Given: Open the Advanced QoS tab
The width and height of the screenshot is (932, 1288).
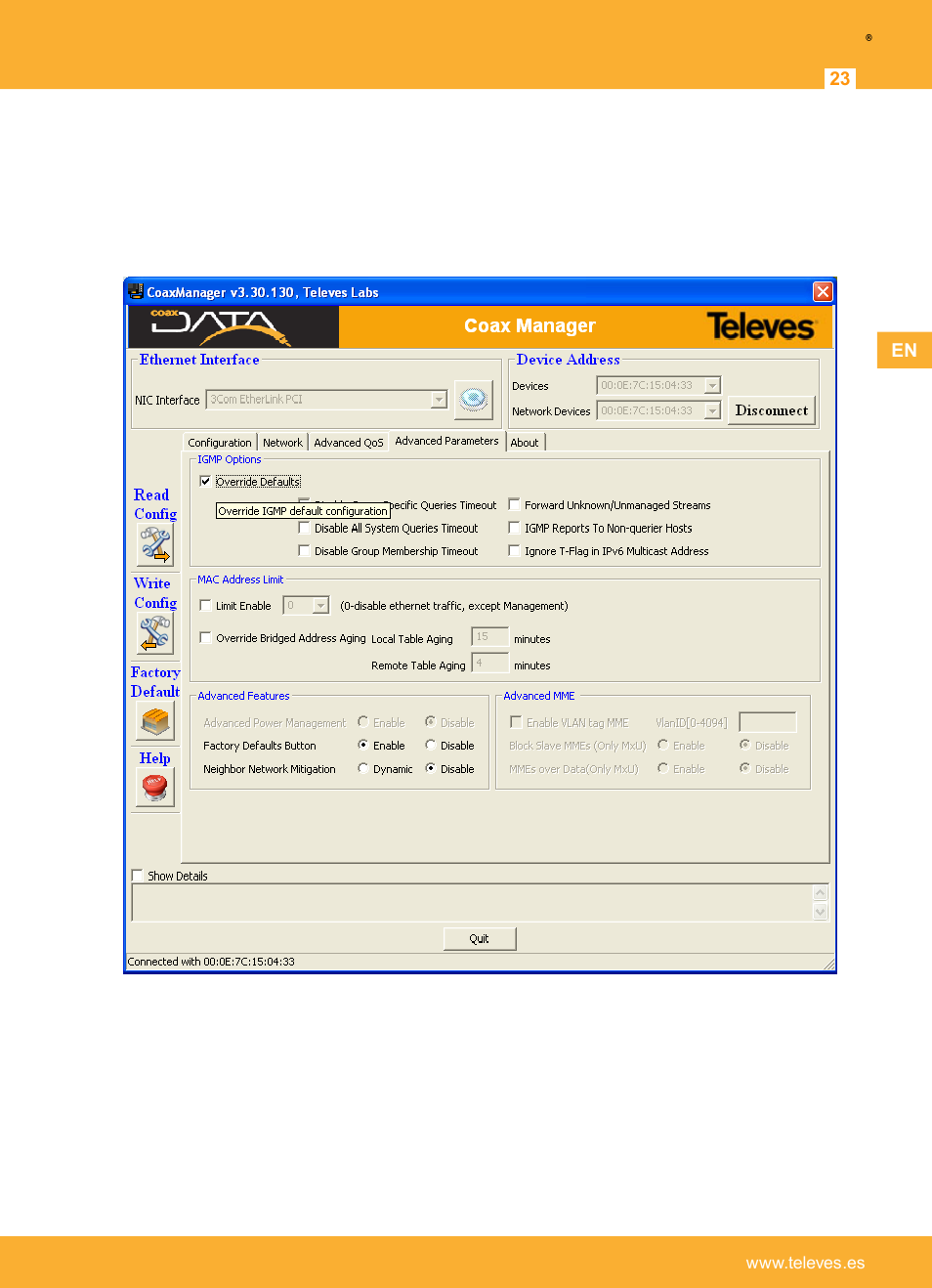Looking at the screenshot, I should point(349,443).
